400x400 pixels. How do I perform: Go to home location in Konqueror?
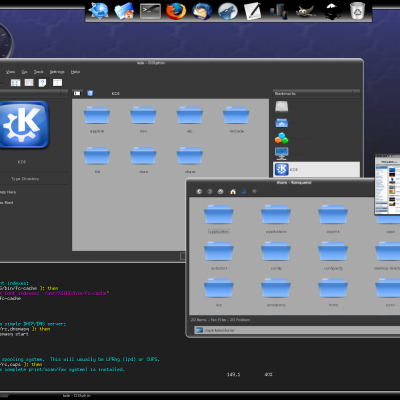(233, 191)
